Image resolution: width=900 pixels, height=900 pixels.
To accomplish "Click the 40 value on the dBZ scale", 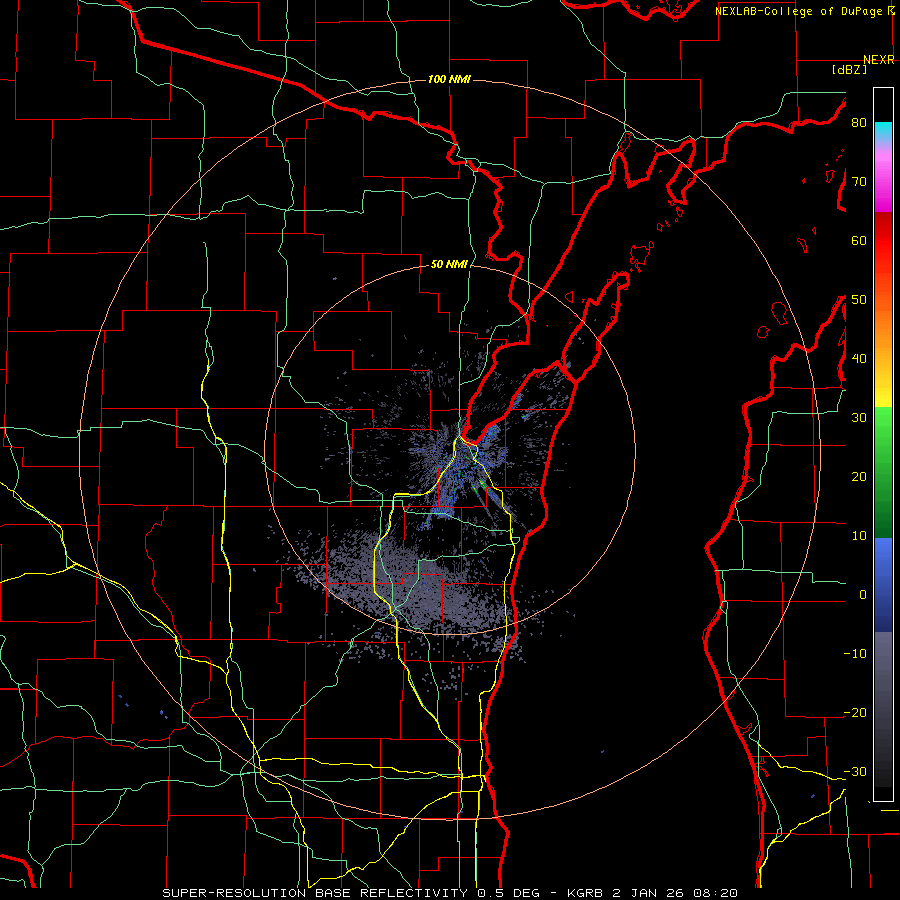I will pos(859,359).
